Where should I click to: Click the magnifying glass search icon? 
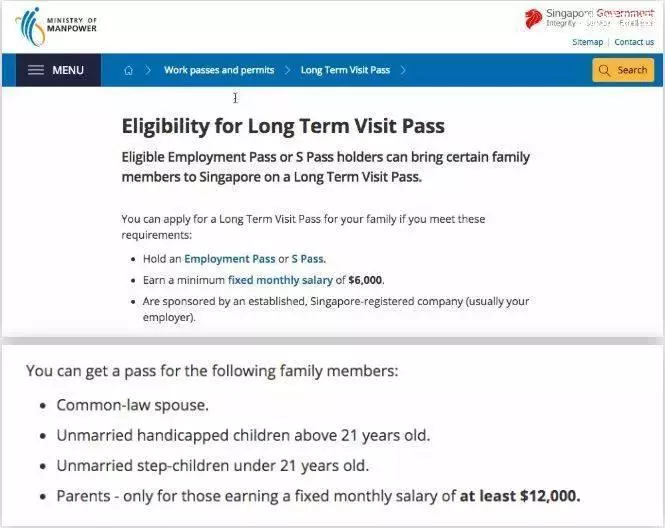604,70
